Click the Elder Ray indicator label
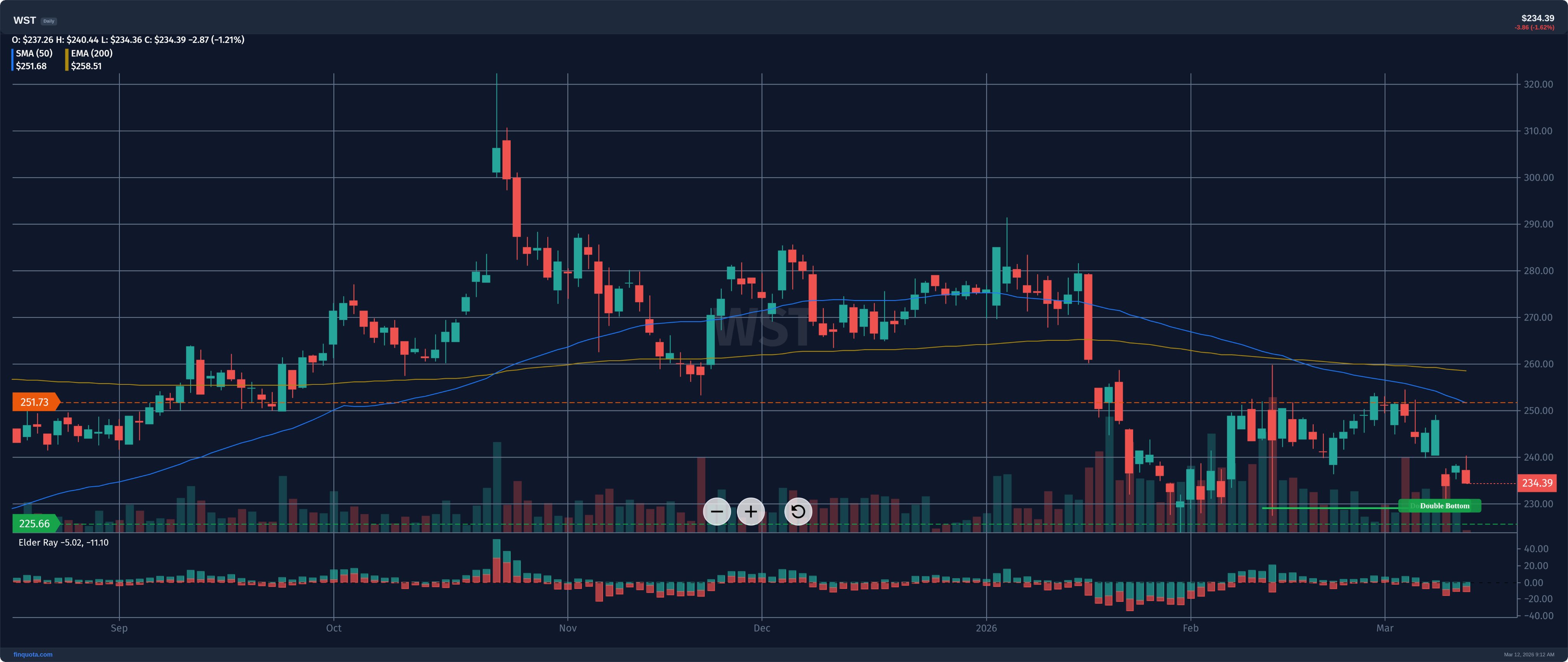Viewport: 1568px width, 662px height. click(63, 543)
